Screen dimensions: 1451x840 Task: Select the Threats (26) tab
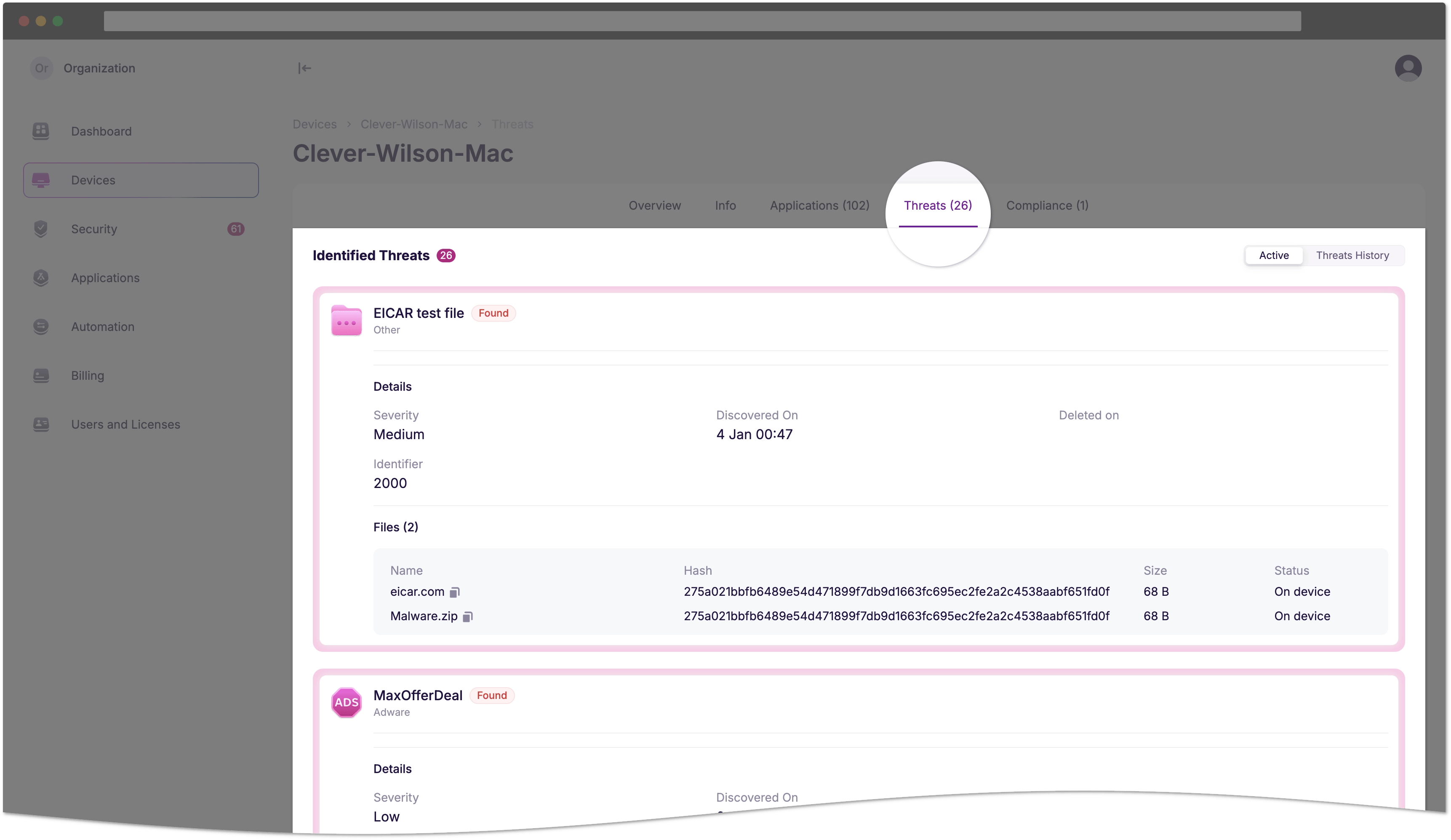tap(937, 205)
